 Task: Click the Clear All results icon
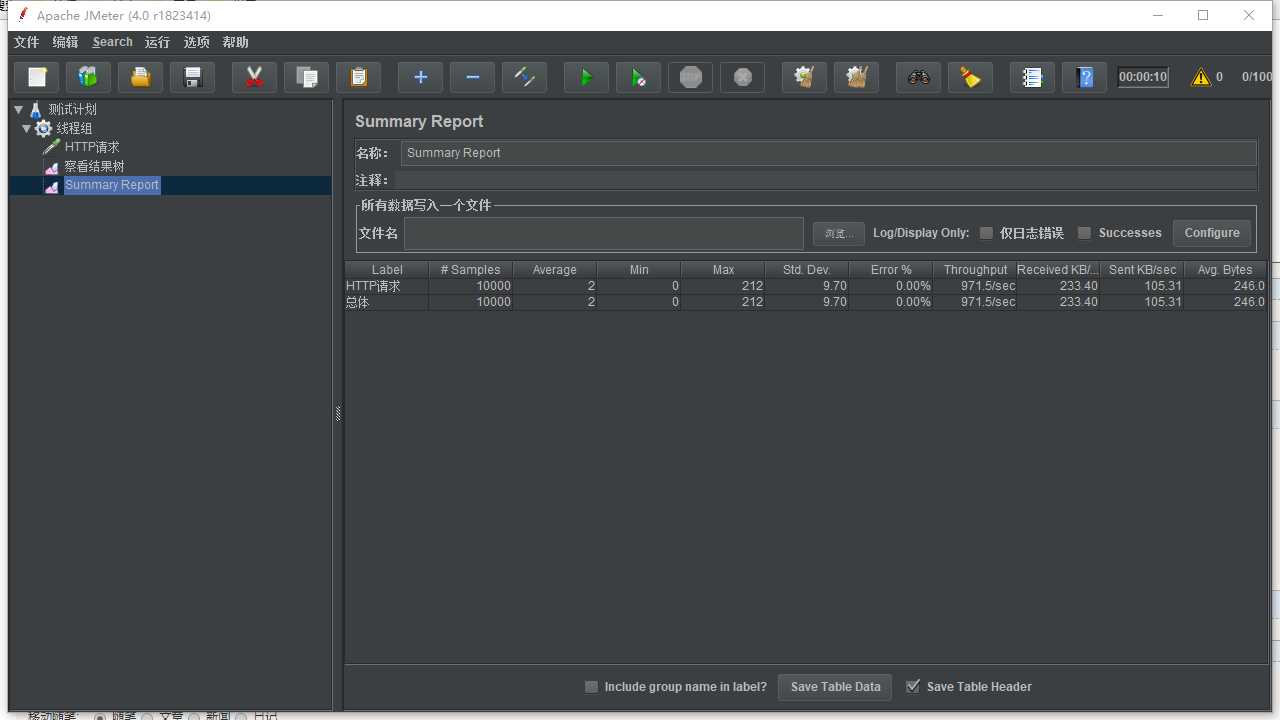pos(857,77)
